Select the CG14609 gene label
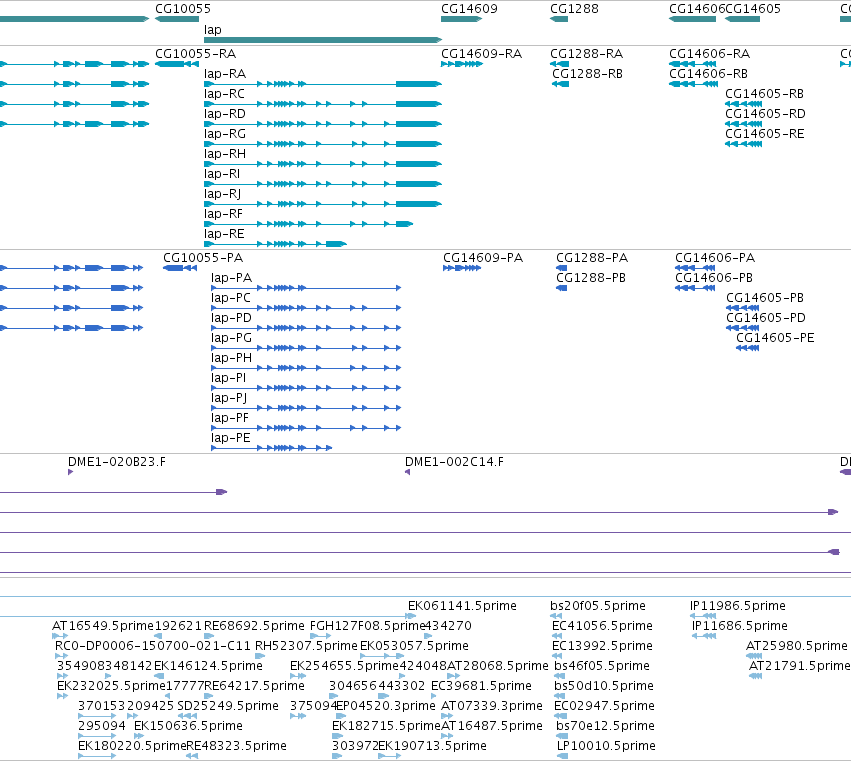 point(469,9)
